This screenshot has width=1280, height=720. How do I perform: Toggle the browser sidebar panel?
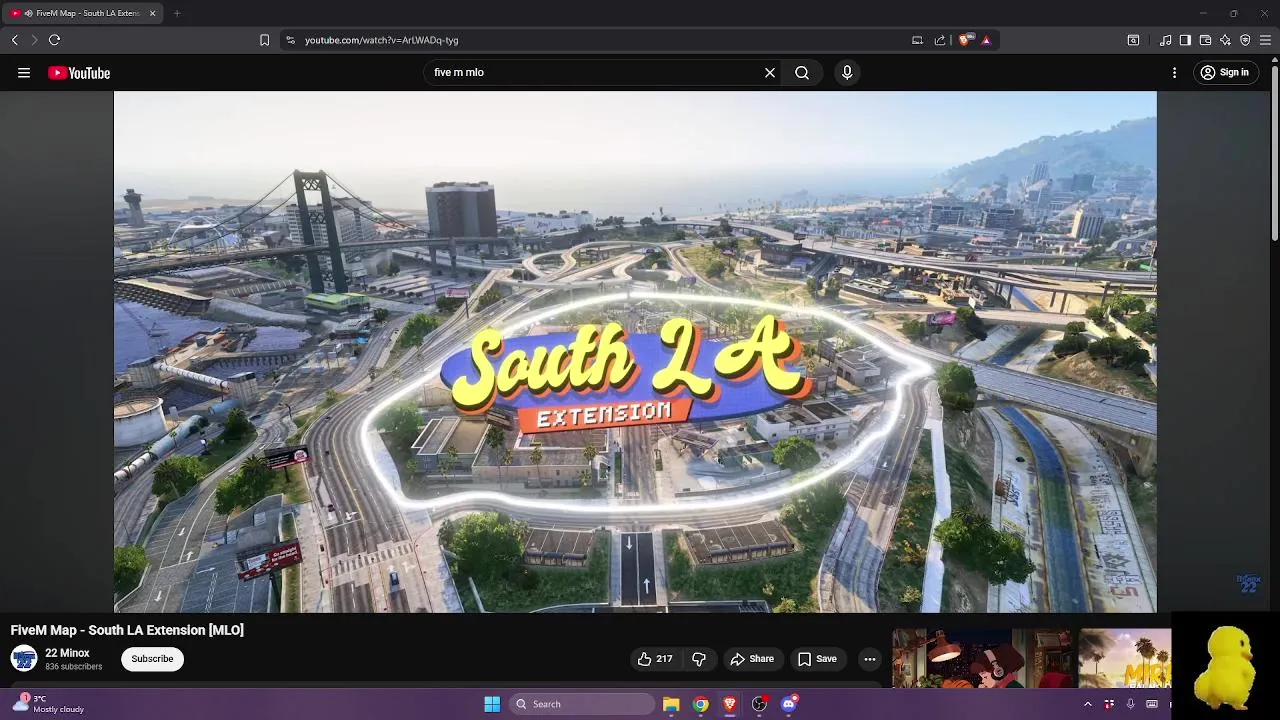coord(1185,40)
